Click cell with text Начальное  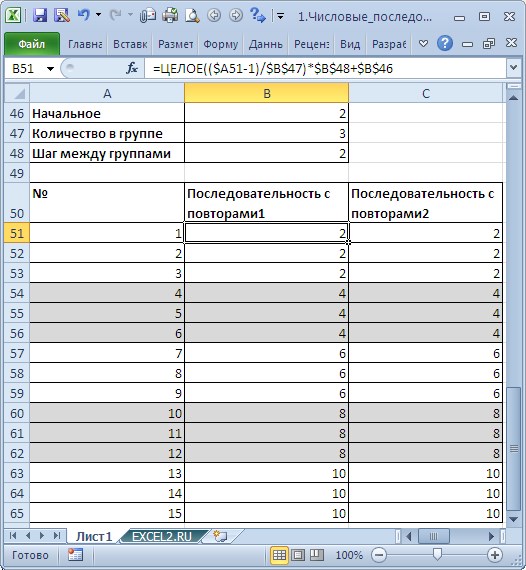click(x=107, y=113)
